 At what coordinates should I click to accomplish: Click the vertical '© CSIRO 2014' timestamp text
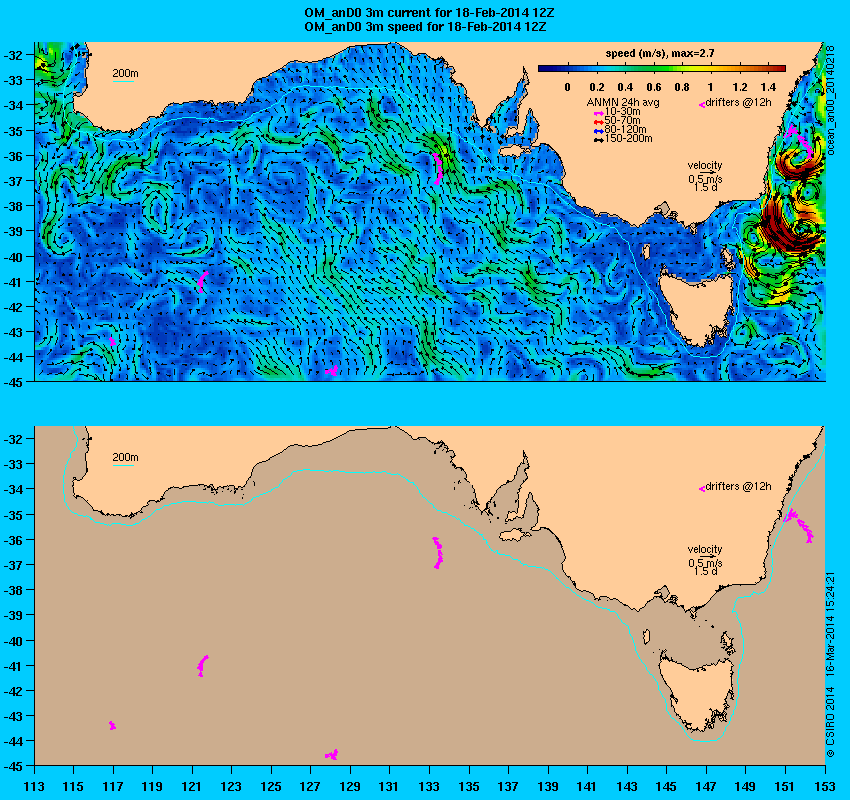click(830, 664)
